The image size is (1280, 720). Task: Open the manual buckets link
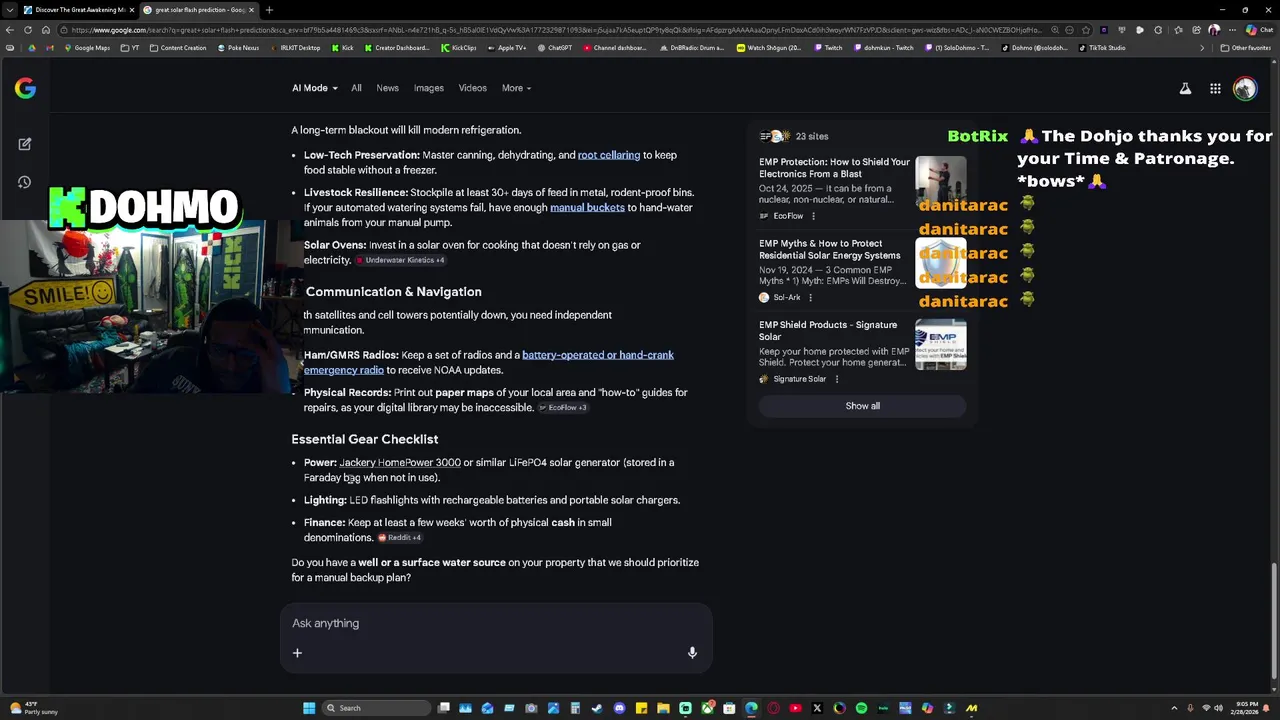587,208
